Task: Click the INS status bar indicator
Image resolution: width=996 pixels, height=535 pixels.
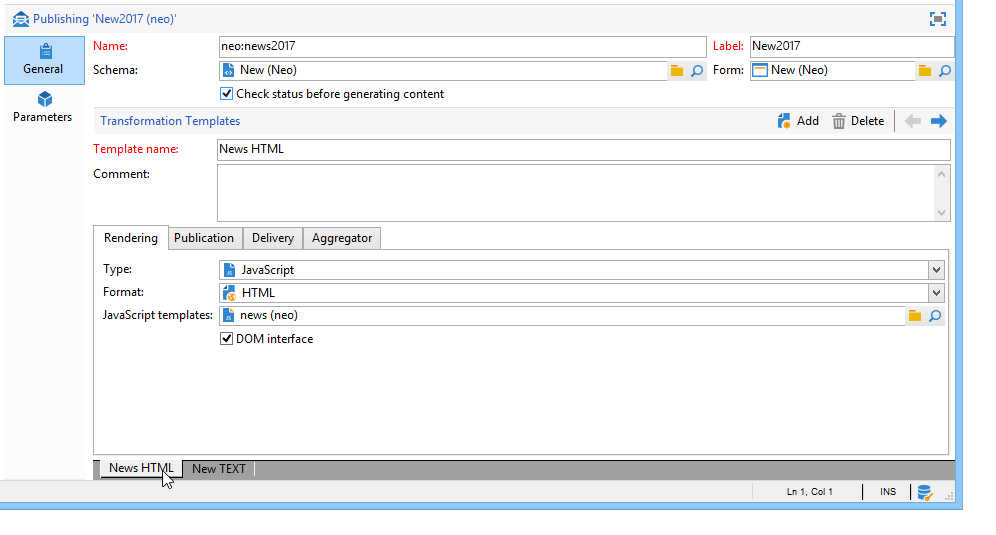Action: coord(888,492)
